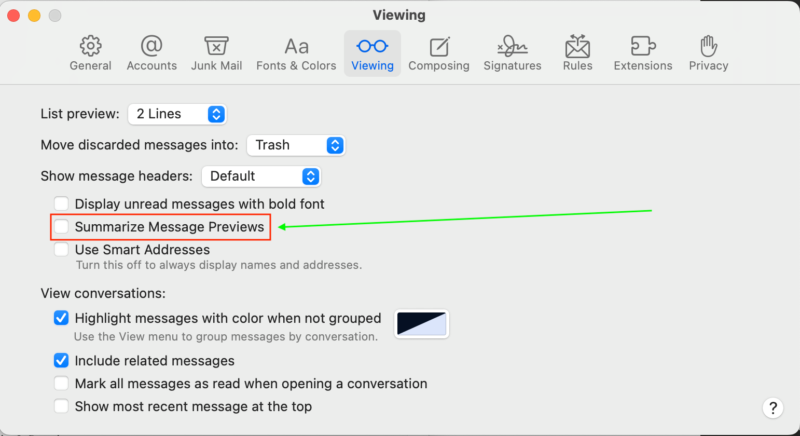This screenshot has width=800, height=436.
Task: Open the Move discarded messages into Trash dropdown
Action: click(x=296, y=145)
